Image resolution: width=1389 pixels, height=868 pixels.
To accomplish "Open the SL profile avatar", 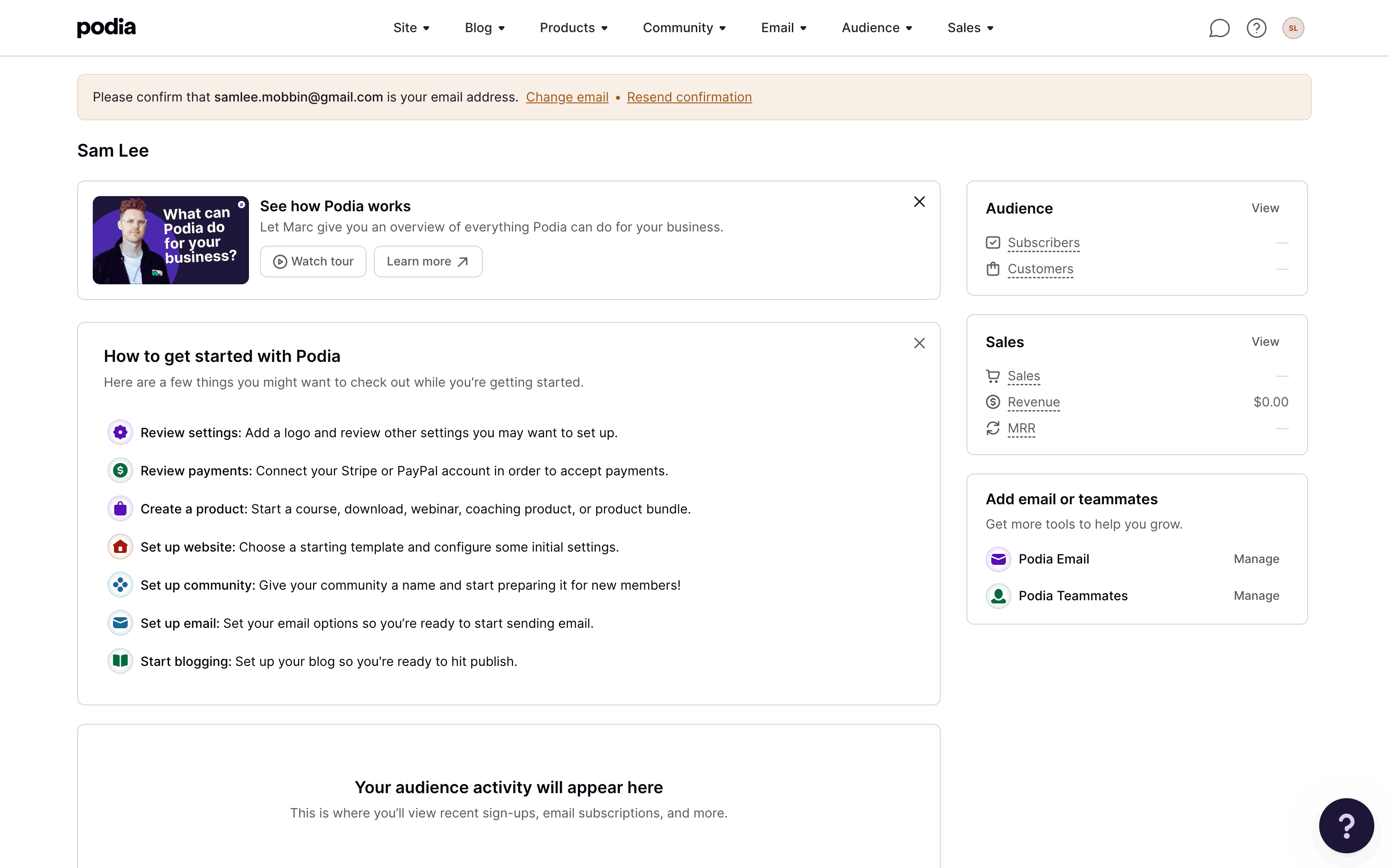I will 1294,28.
